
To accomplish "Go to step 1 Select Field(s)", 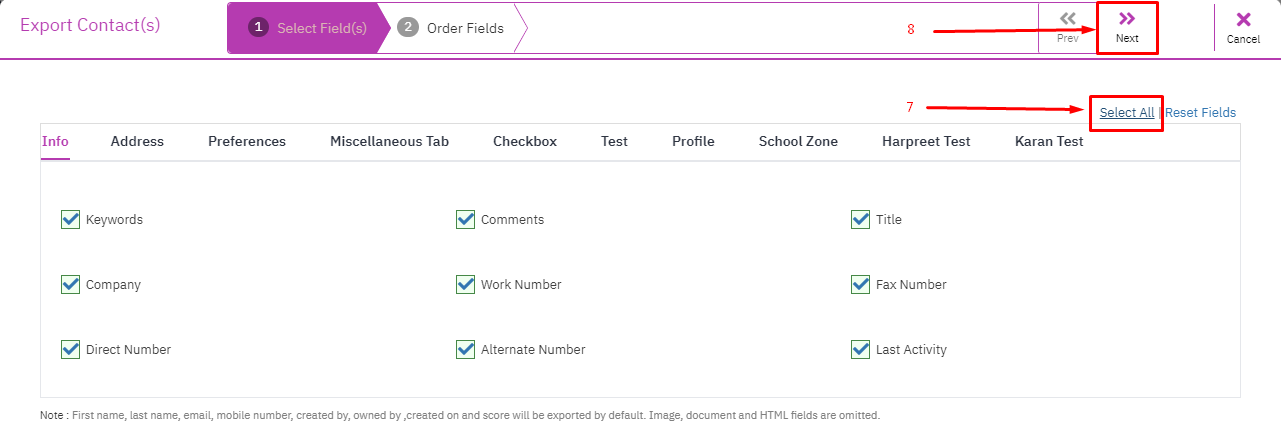I will pos(308,28).
